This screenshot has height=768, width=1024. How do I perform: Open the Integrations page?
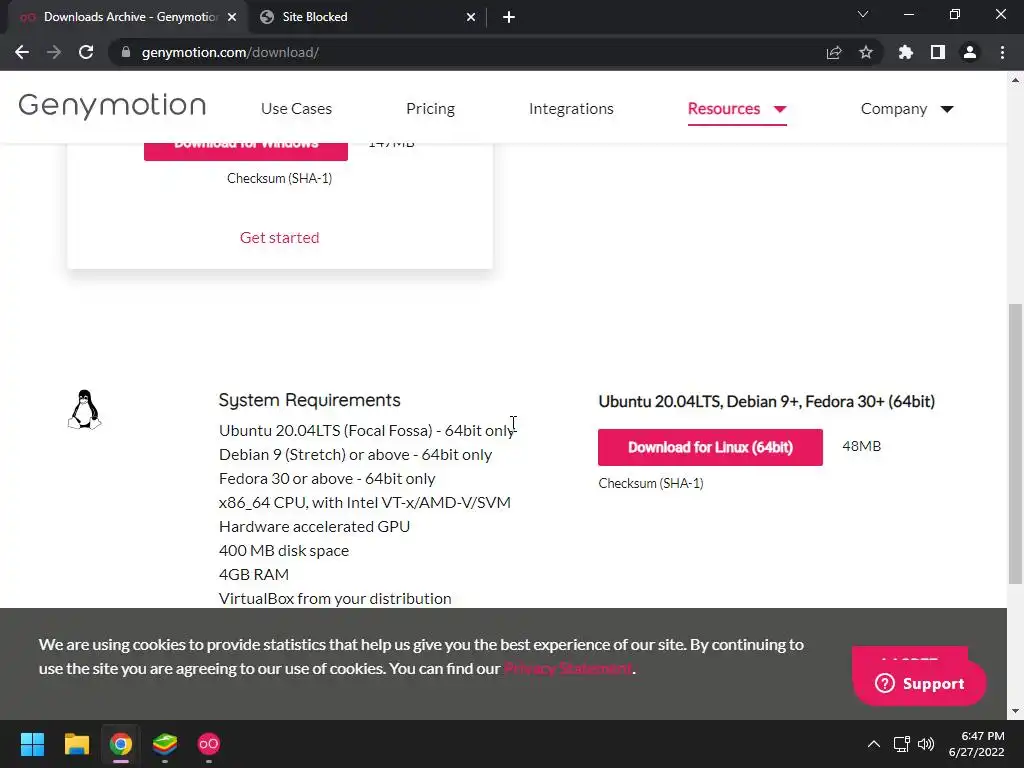tap(571, 108)
